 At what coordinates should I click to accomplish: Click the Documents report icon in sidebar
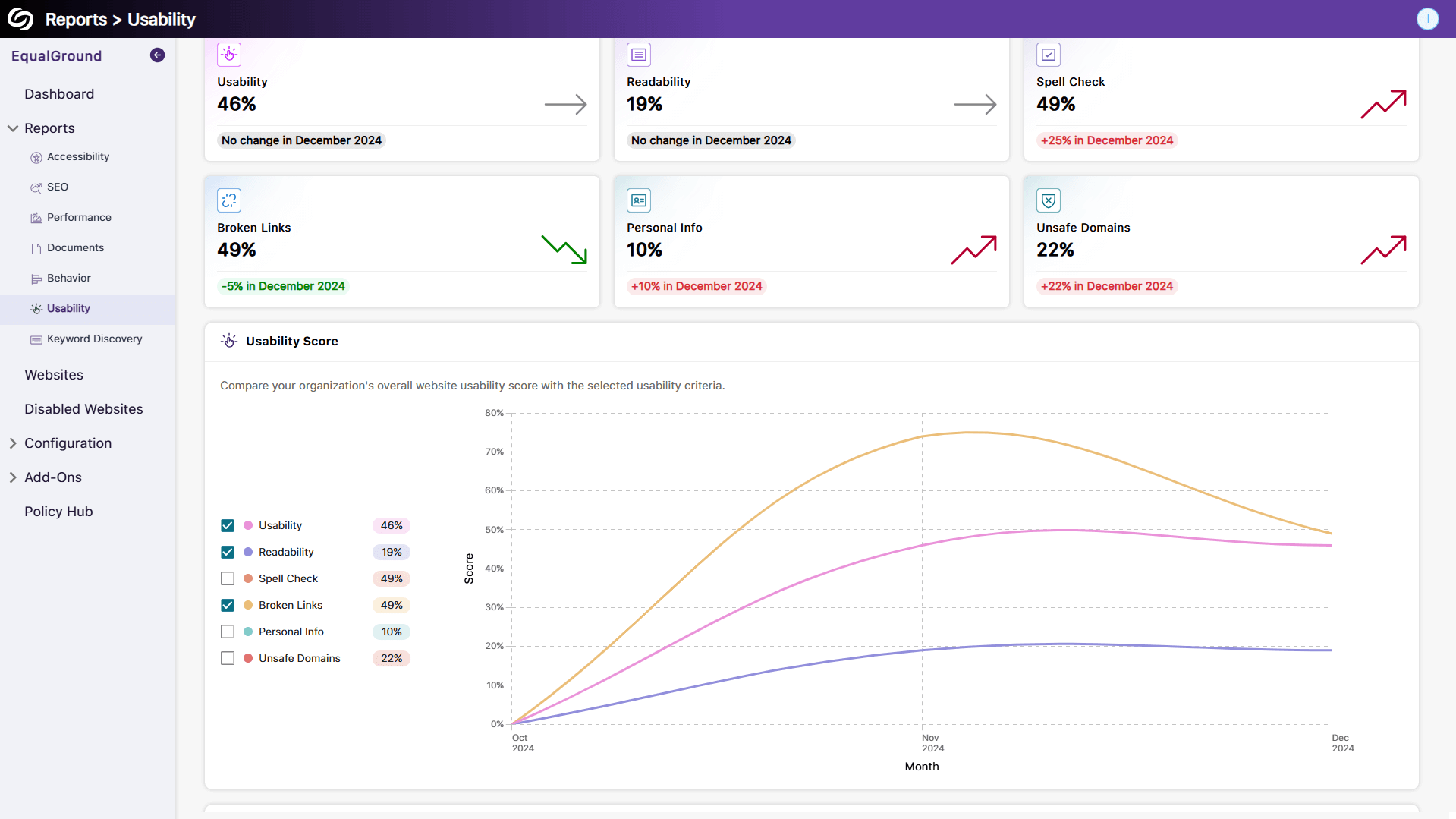pos(36,248)
